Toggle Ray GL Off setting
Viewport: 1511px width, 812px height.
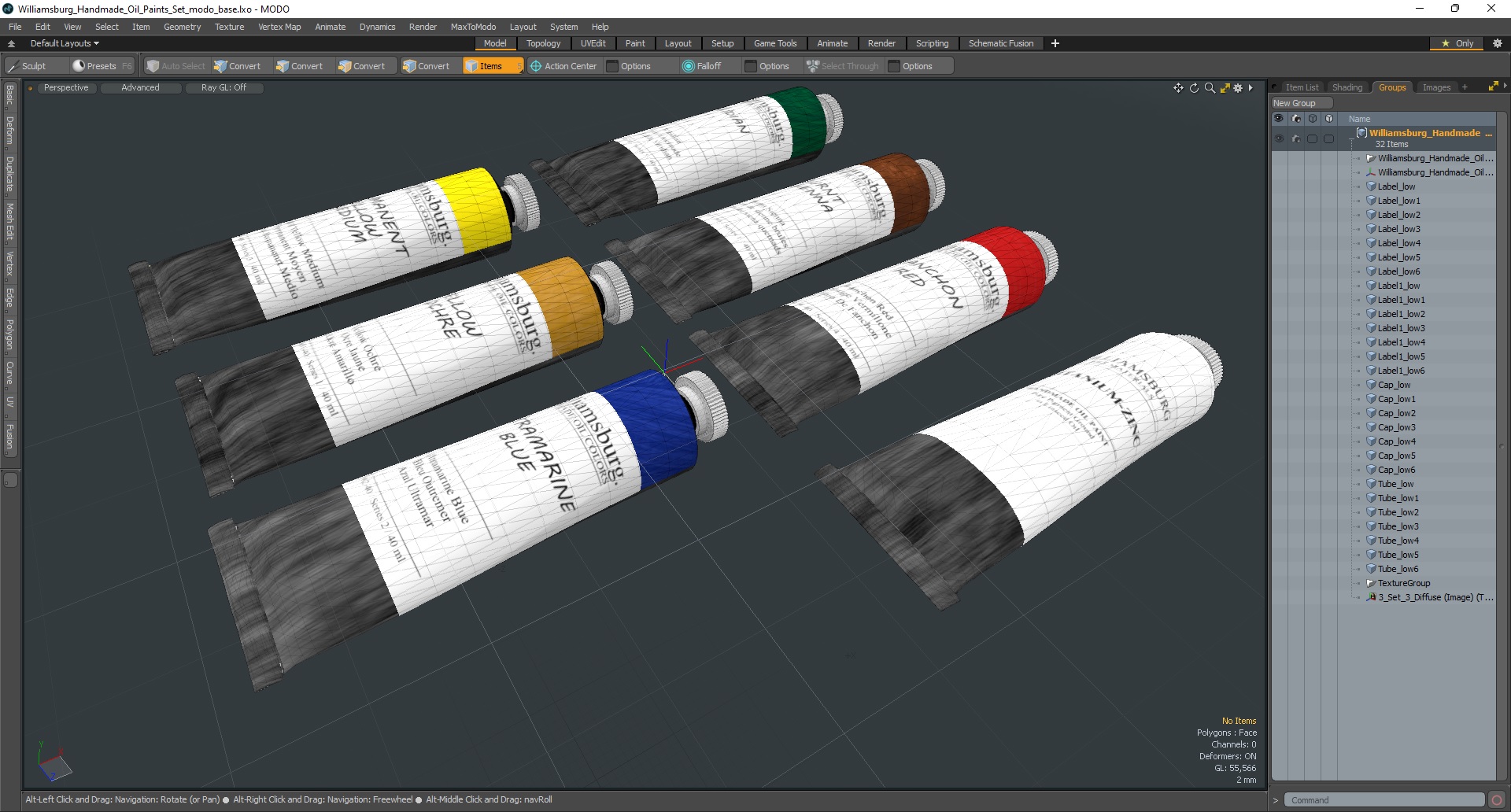tap(224, 88)
